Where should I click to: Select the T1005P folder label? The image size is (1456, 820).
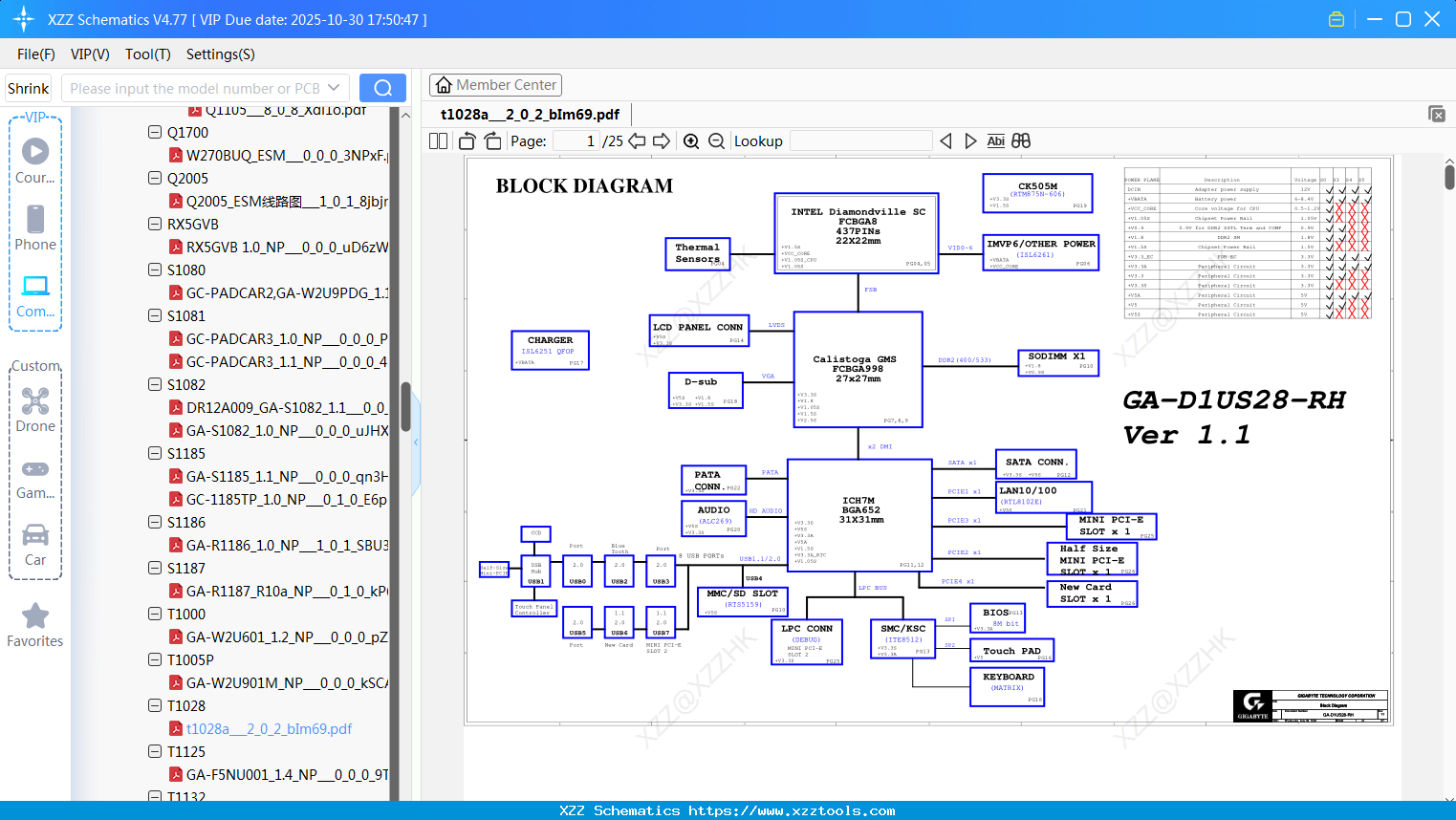(190, 659)
